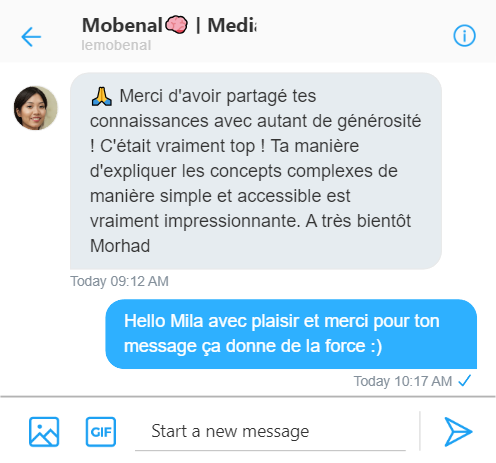Attach a photo with the image icon
The width and height of the screenshot is (496, 463).
[44, 432]
